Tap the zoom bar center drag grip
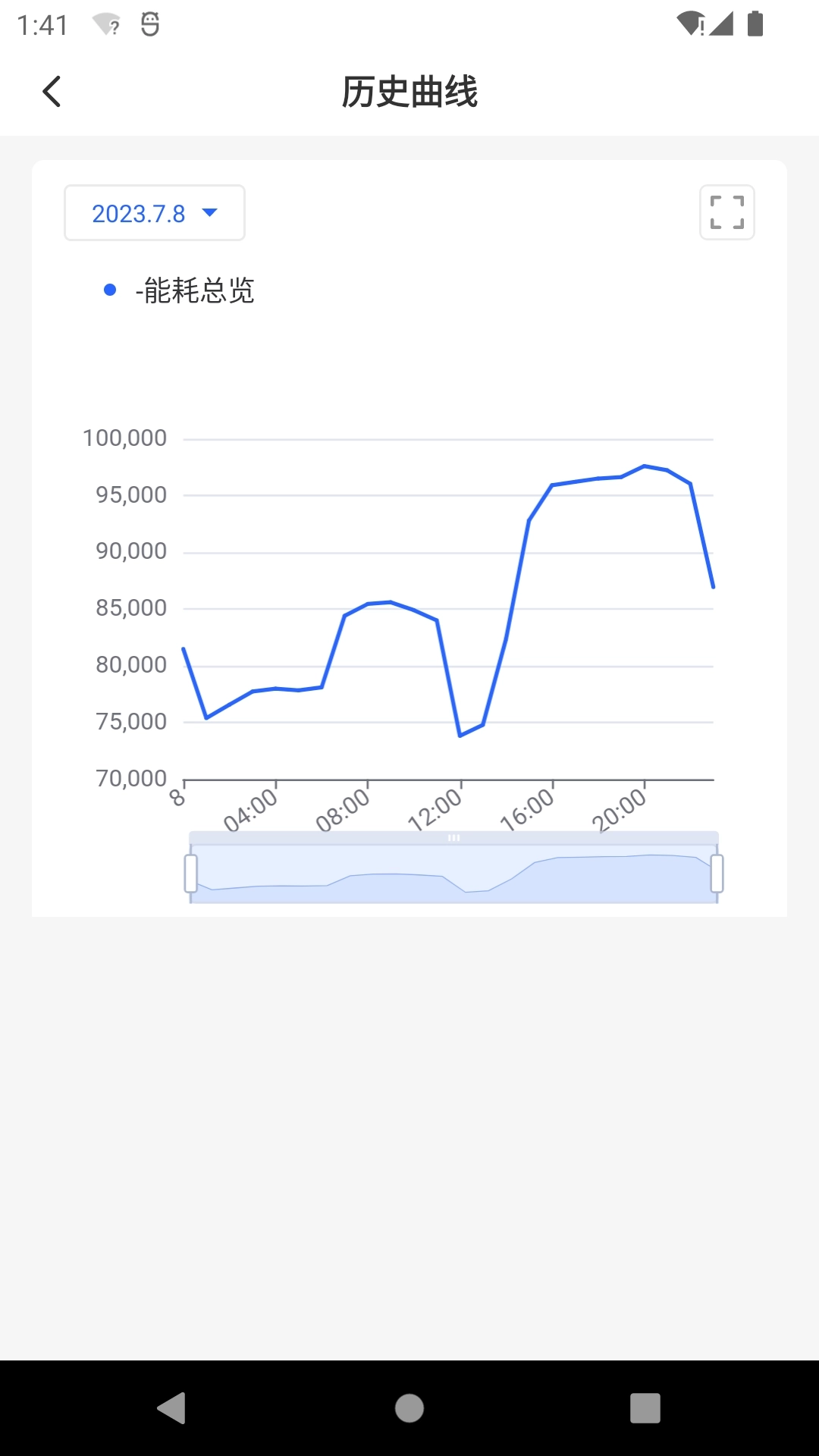Screen dimensions: 819x1456 click(453, 838)
